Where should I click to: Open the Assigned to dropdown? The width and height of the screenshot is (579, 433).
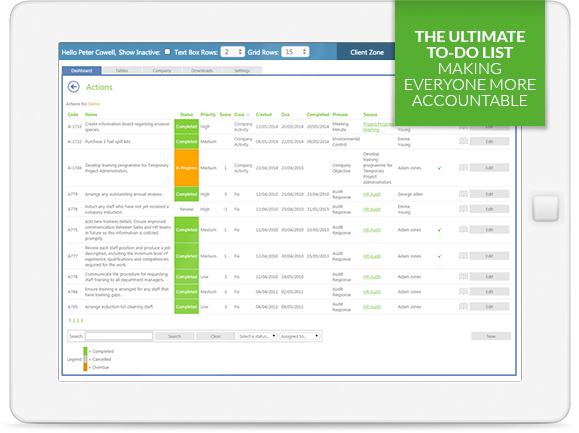click(299, 336)
